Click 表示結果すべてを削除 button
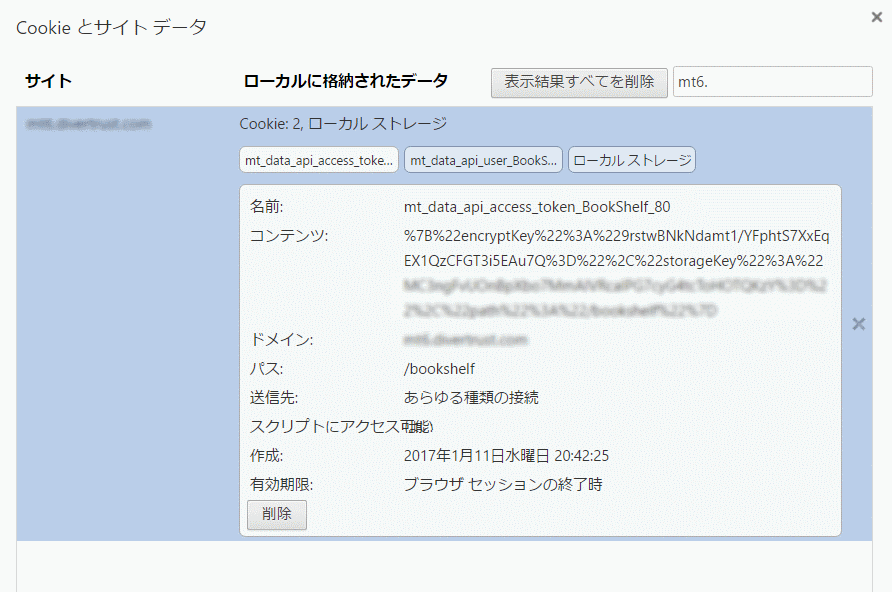Image resolution: width=892 pixels, height=592 pixels. point(579,82)
